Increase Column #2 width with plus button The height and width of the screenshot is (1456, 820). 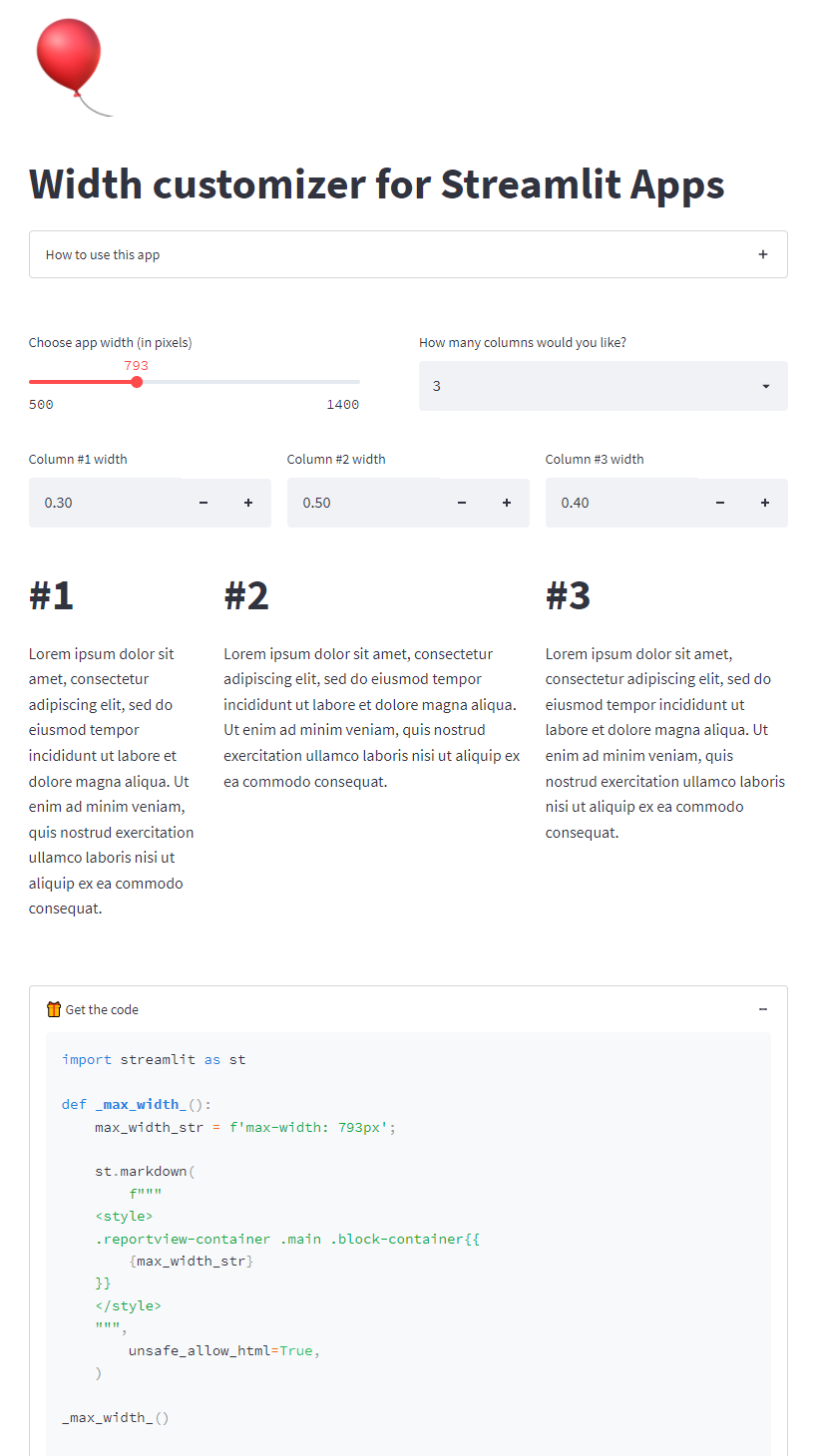click(x=507, y=503)
